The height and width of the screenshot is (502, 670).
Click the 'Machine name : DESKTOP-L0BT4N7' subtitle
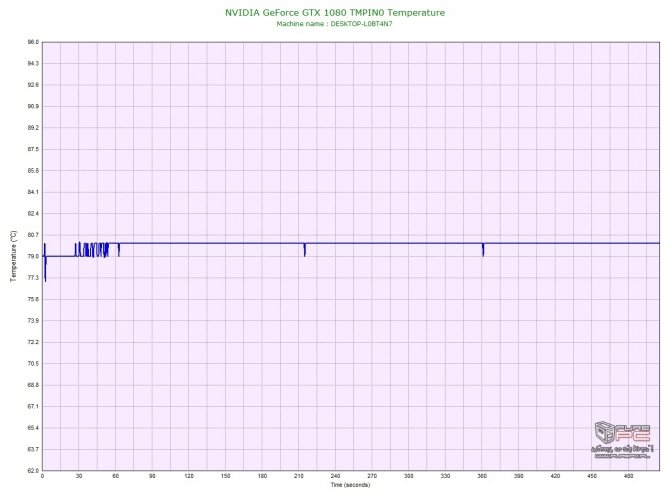click(x=334, y=24)
